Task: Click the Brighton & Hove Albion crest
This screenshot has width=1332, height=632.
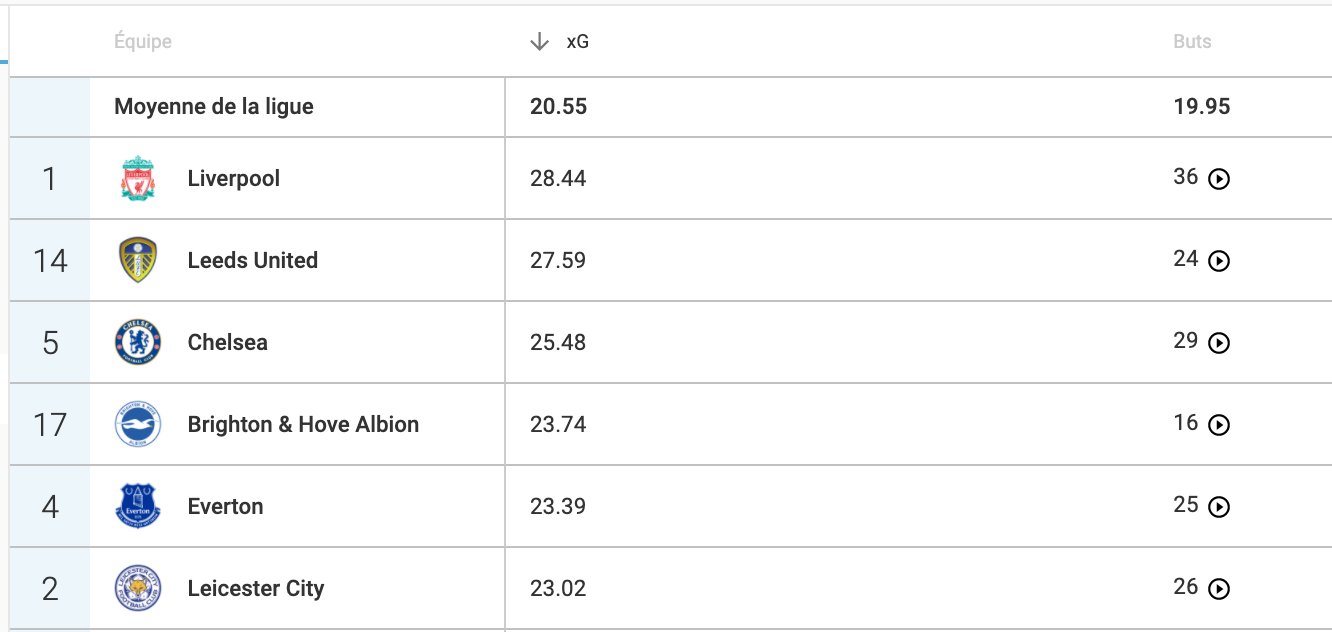Action: pyautogui.click(x=138, y=425)
